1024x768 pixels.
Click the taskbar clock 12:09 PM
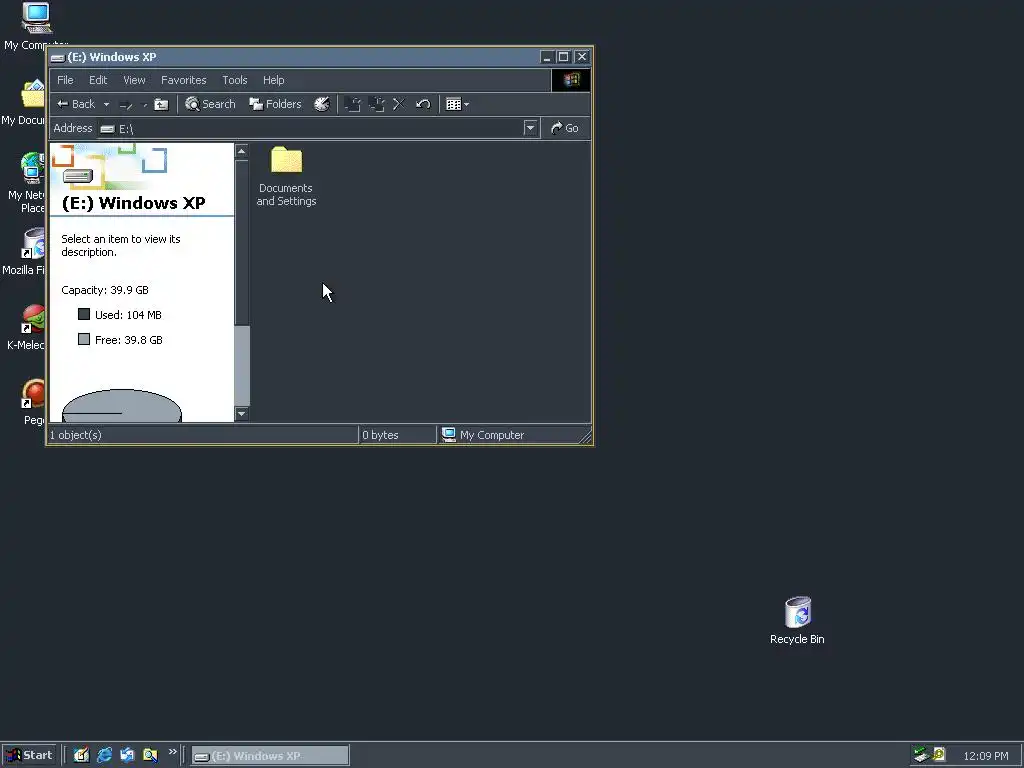pos(985,756)
